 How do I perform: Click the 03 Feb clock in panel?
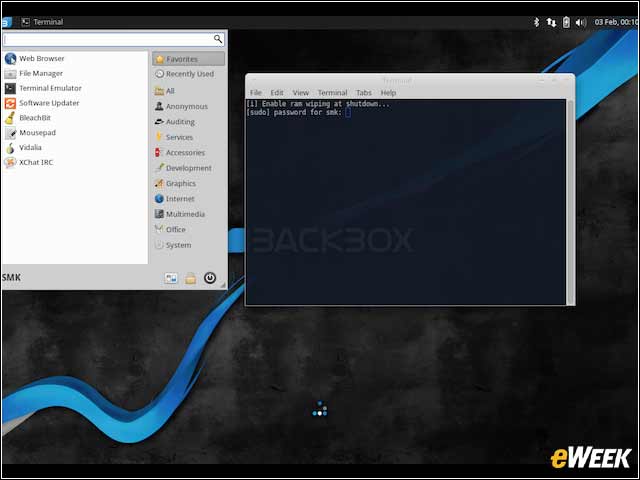[x=616, y=22]
